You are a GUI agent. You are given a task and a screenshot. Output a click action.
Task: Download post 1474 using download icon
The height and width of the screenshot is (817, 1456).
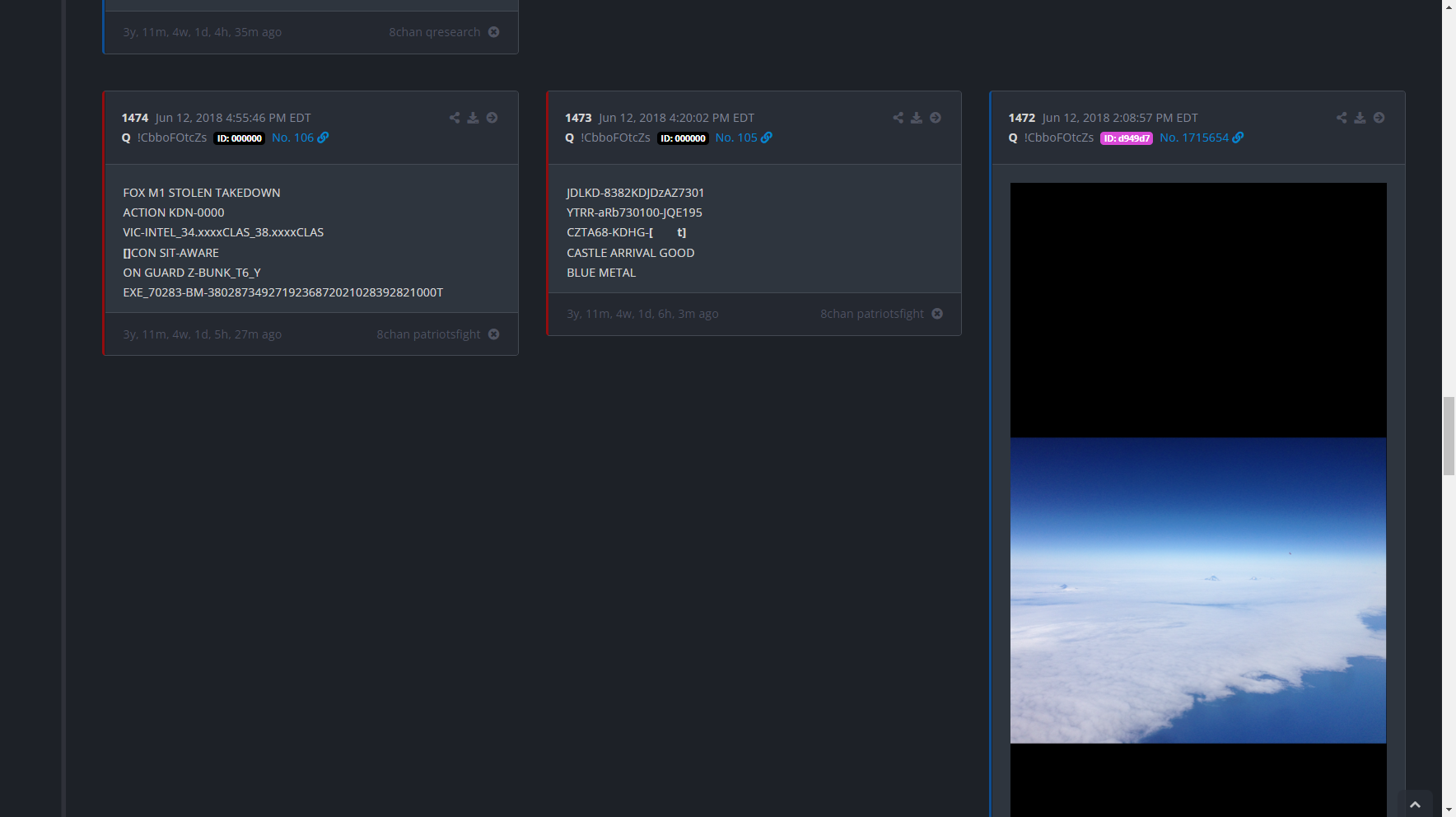[473, 118]
